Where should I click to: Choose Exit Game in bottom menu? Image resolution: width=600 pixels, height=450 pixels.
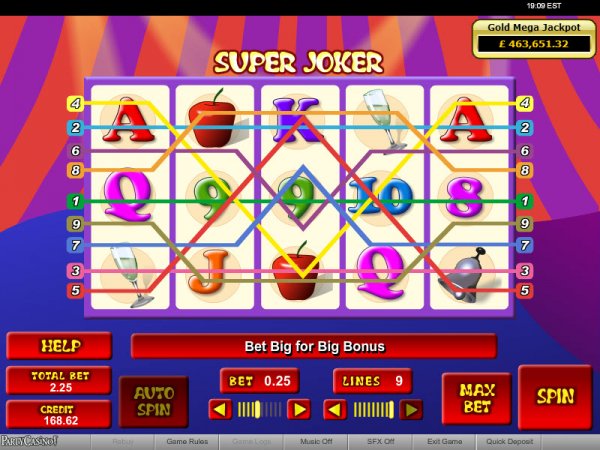(x=444, y=442)
